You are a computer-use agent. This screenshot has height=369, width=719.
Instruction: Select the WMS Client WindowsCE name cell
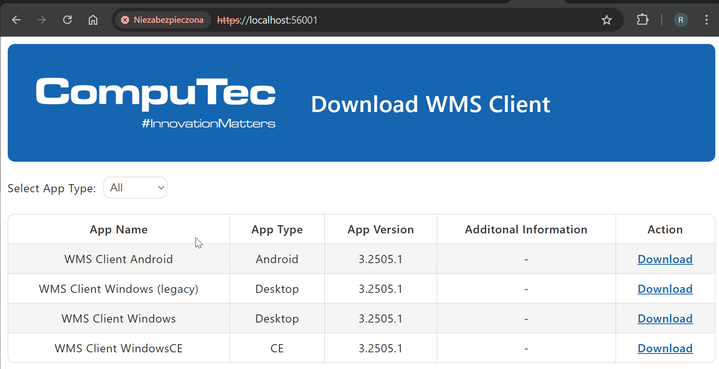click(x=119, y=348)
